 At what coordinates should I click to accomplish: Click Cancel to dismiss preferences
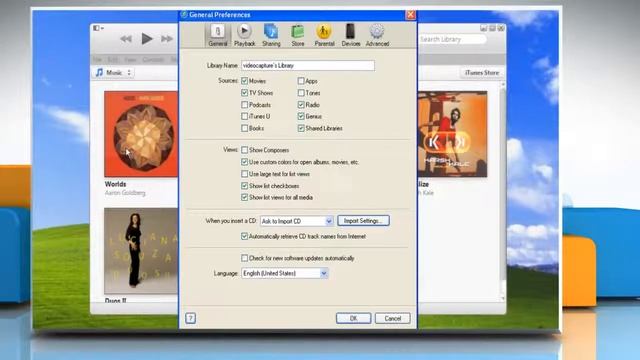tap(393, 318)
